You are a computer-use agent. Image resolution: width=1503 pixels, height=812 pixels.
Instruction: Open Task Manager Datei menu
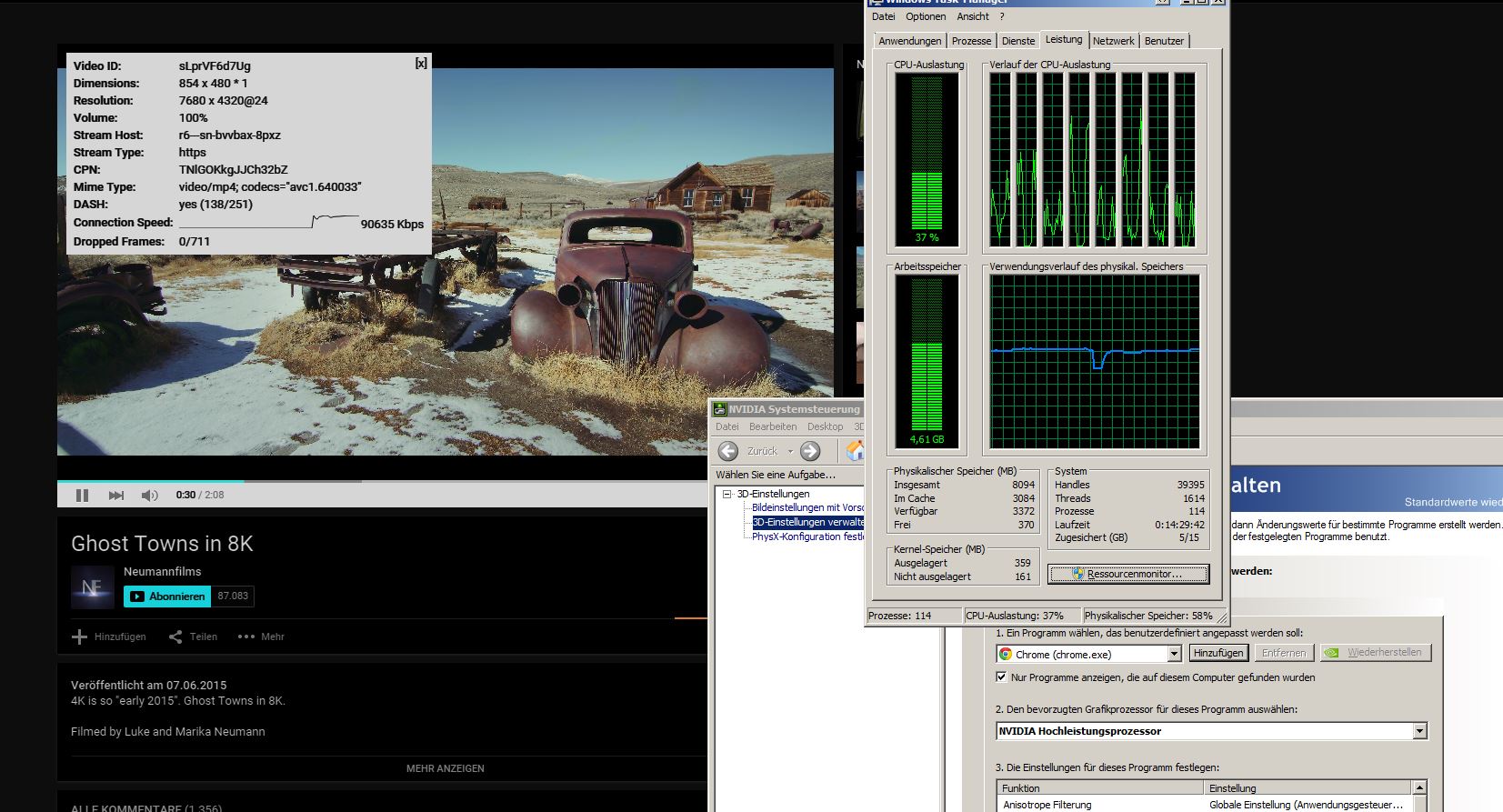(x=883, y=16)
